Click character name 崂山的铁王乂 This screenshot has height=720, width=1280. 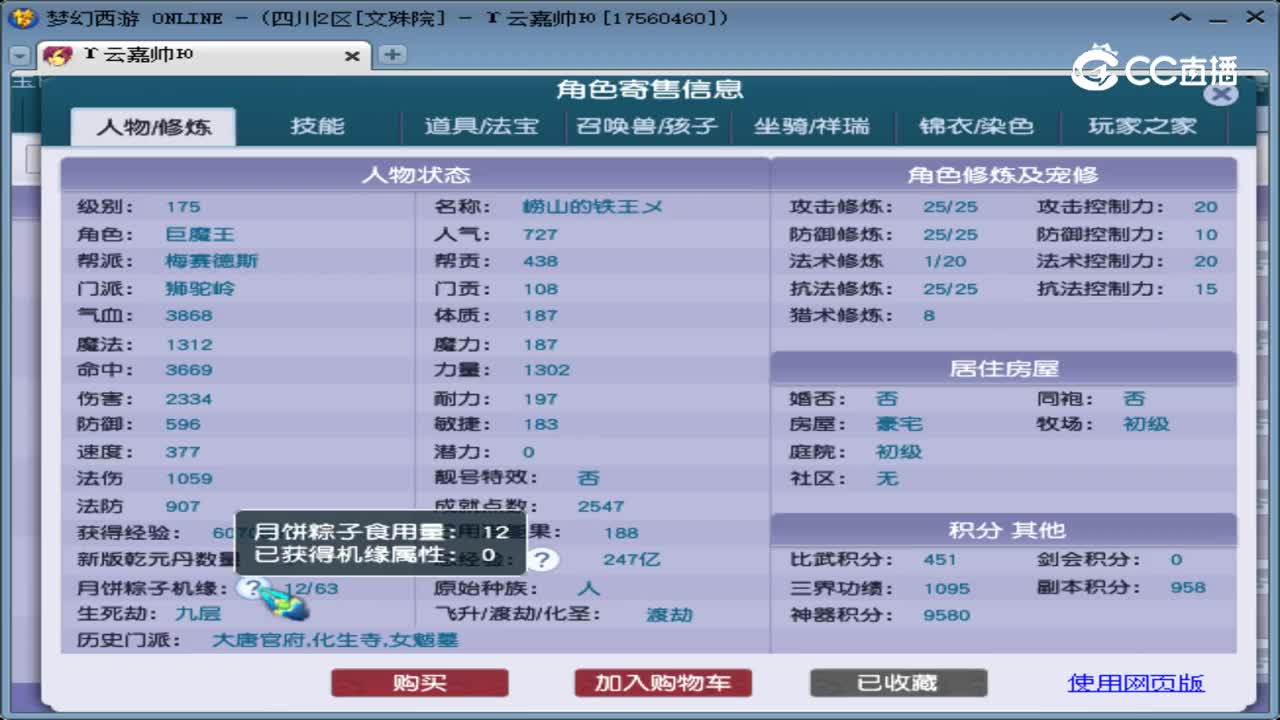pos(592,207)
